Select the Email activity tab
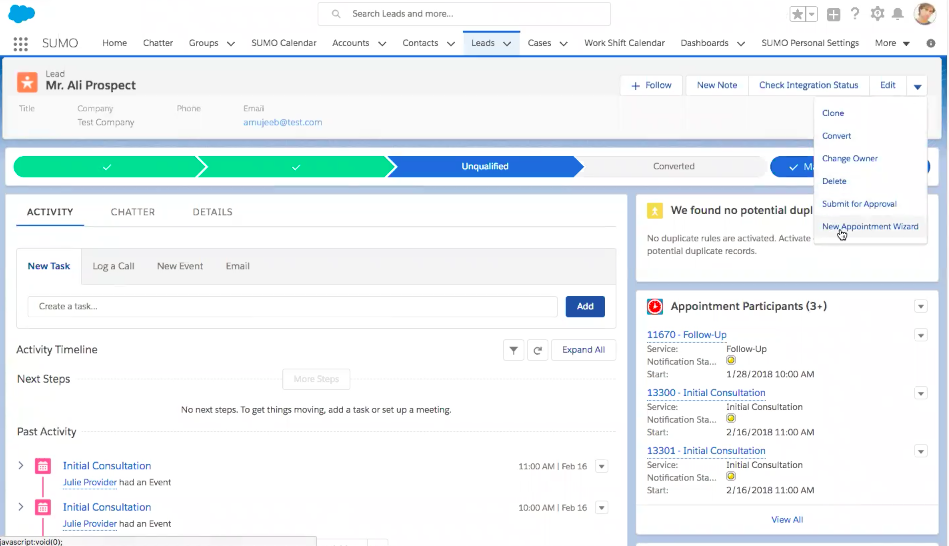The width and height of the screenshot is (949, 546). click(x=237, y=266)
